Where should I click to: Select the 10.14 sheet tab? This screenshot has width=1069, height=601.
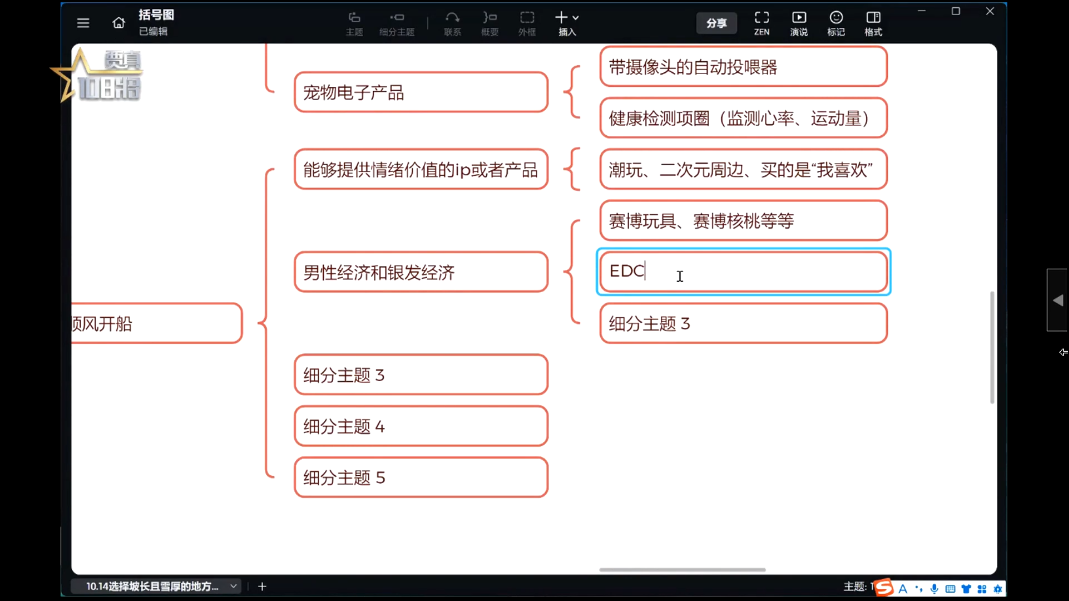coord(152,587)
